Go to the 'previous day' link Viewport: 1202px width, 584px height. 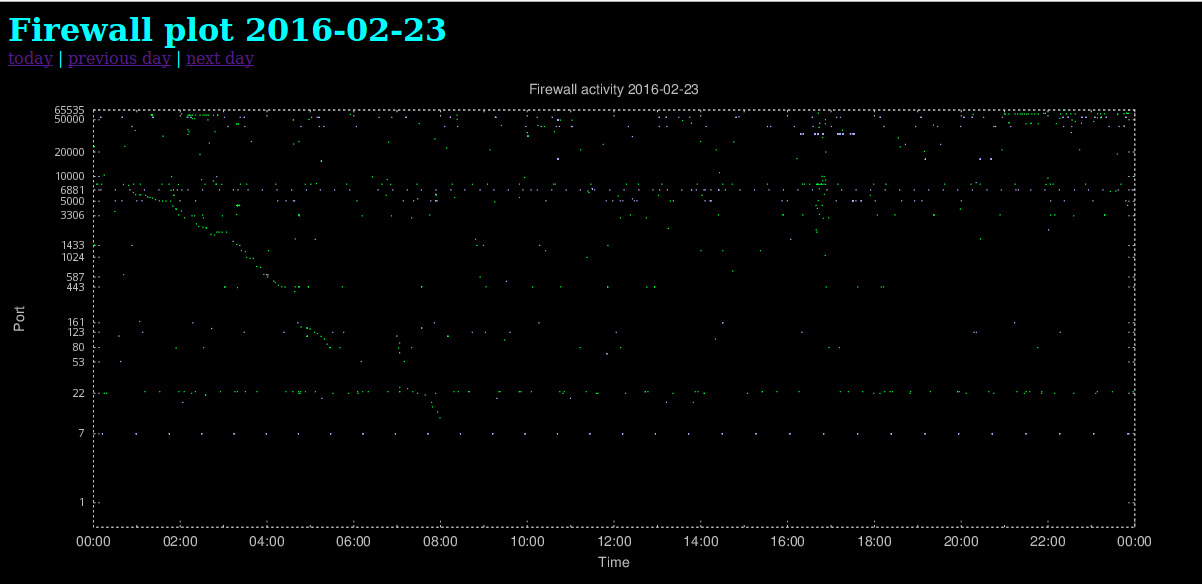[x=119, y=58]
